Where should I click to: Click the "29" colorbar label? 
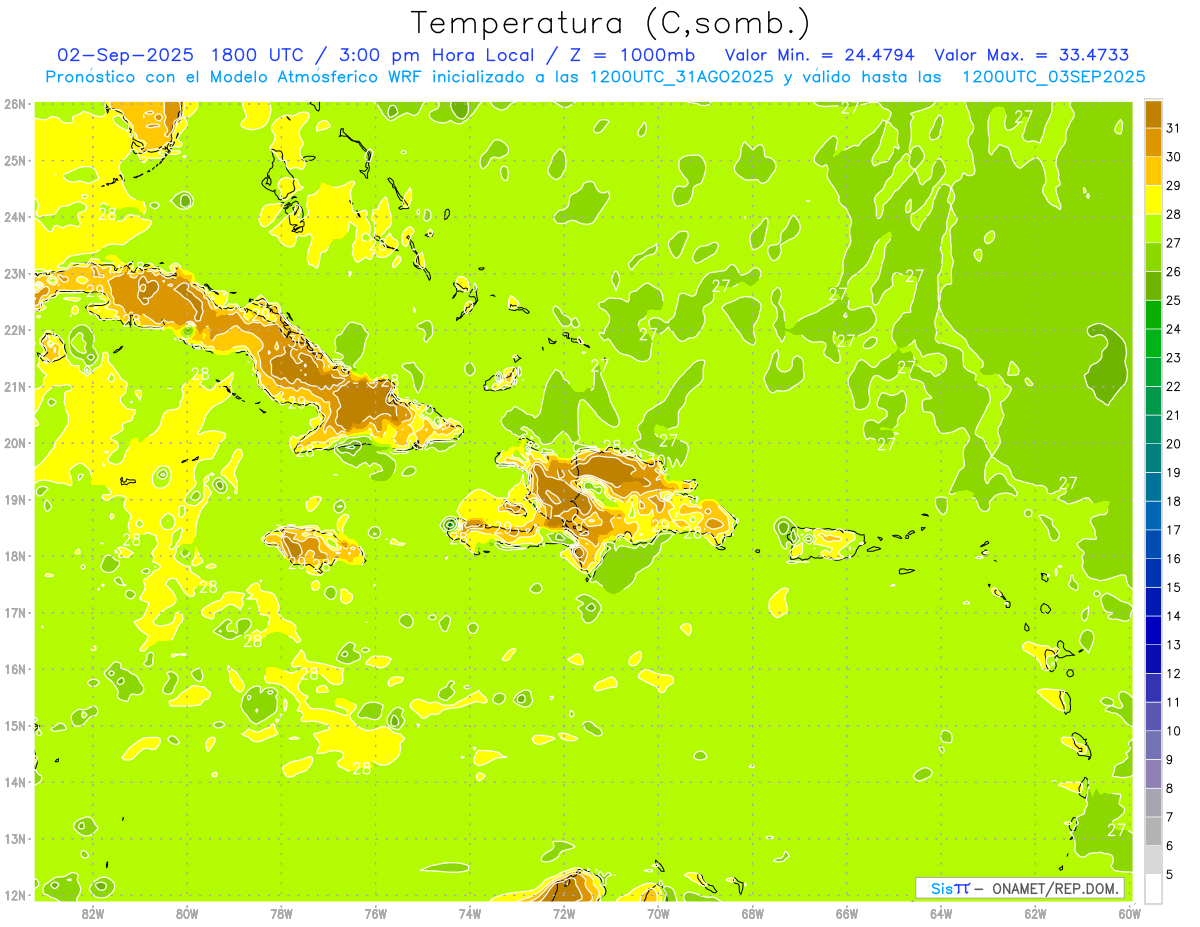1174,186
